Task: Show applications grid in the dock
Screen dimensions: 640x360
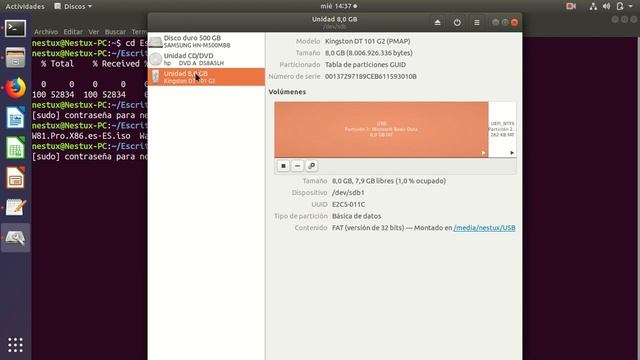Action: click(x=15, y=345)
